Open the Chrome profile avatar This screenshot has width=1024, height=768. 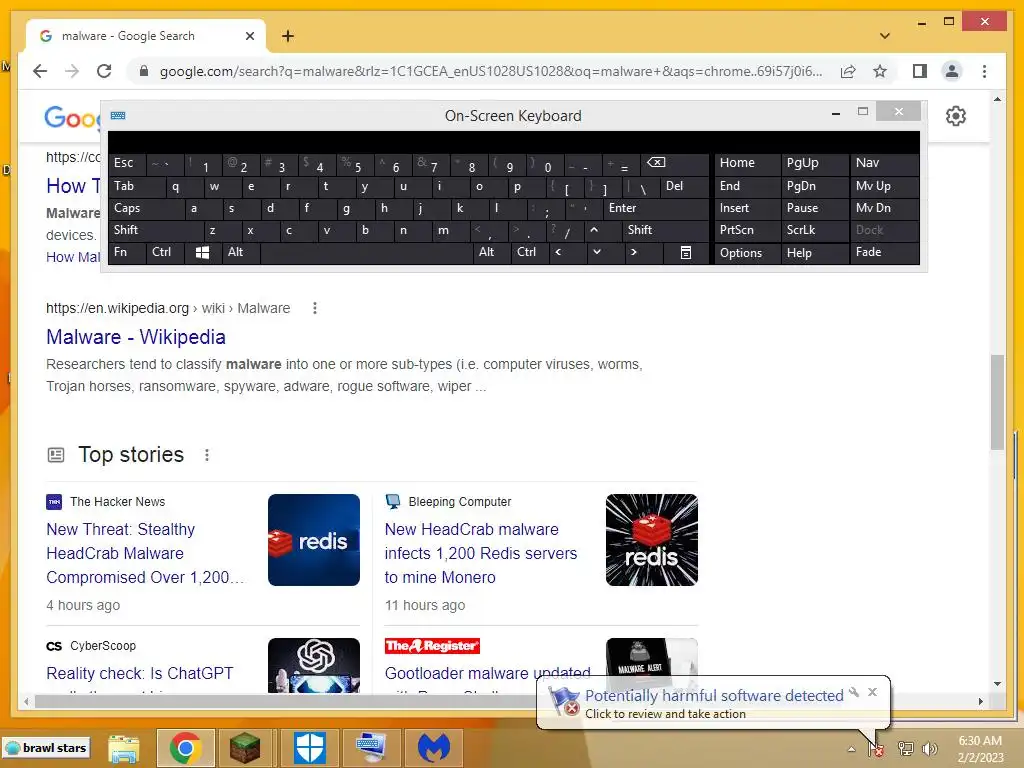click(952, 71)
